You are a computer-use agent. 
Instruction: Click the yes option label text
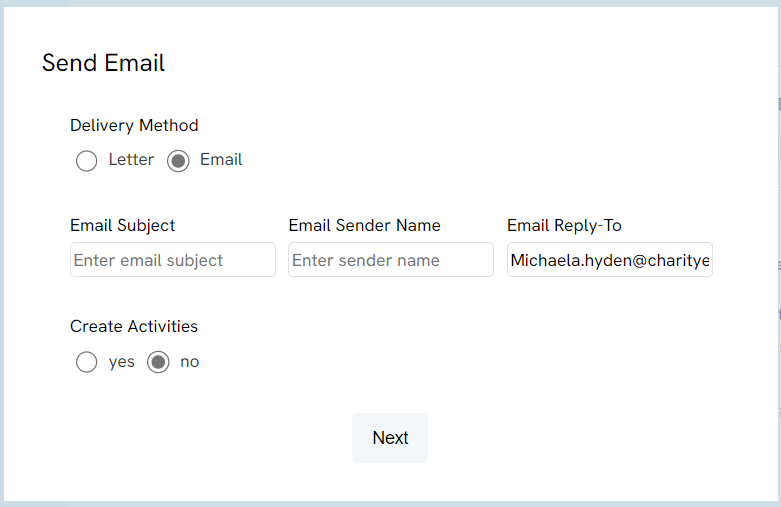tap(122, 362)
